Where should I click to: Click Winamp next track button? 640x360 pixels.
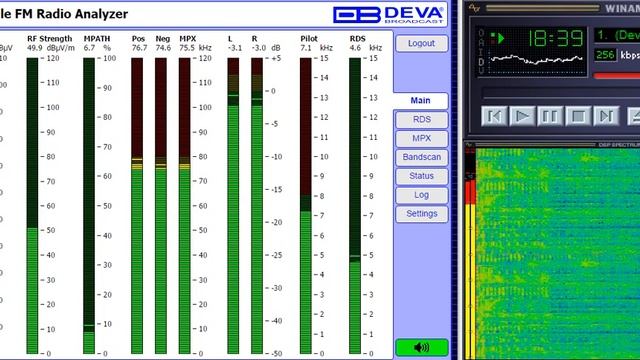[606, 116]
